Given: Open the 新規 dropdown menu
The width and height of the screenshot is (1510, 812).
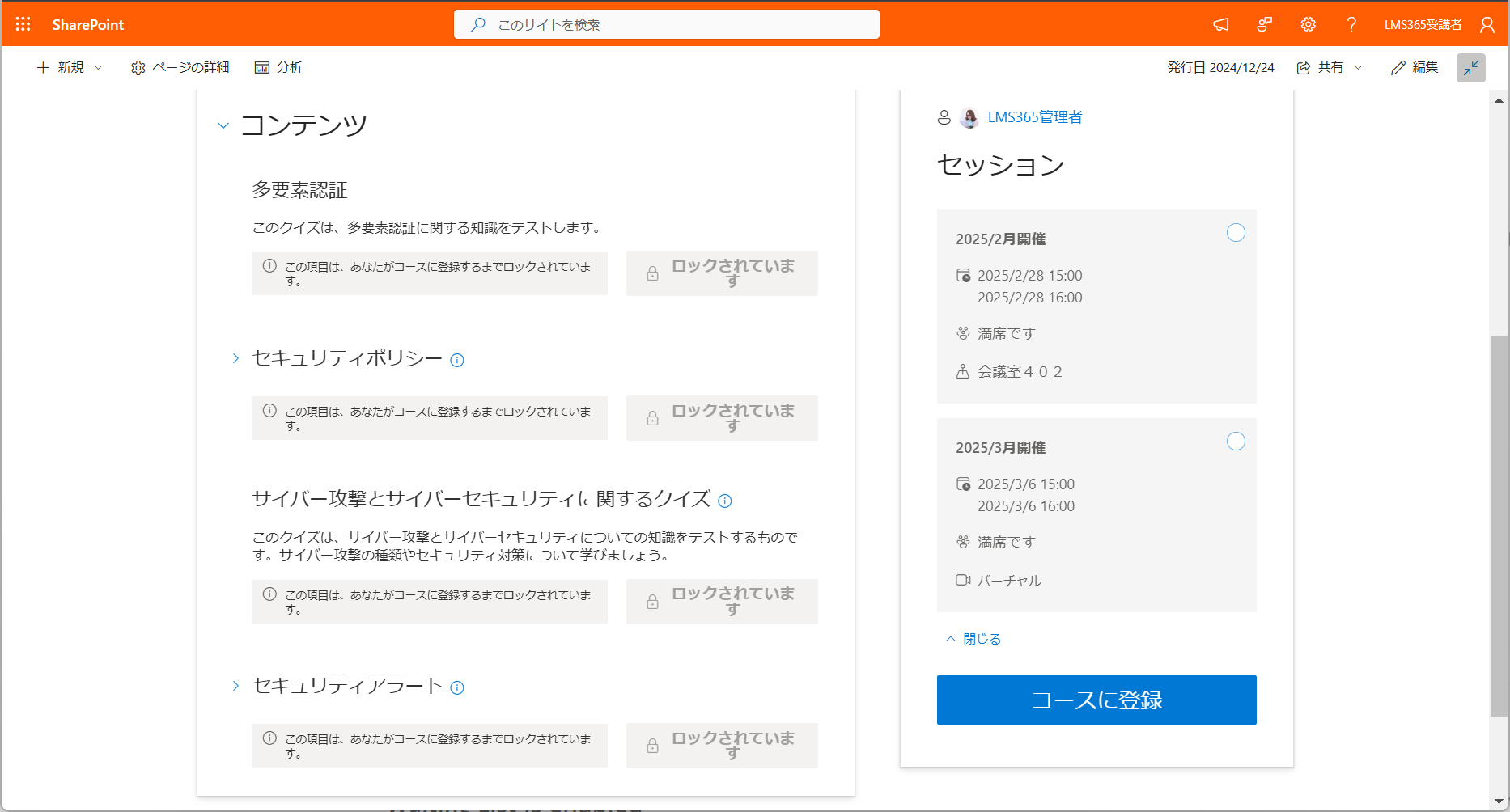Looking at the screenshot, I should point(70,67).
